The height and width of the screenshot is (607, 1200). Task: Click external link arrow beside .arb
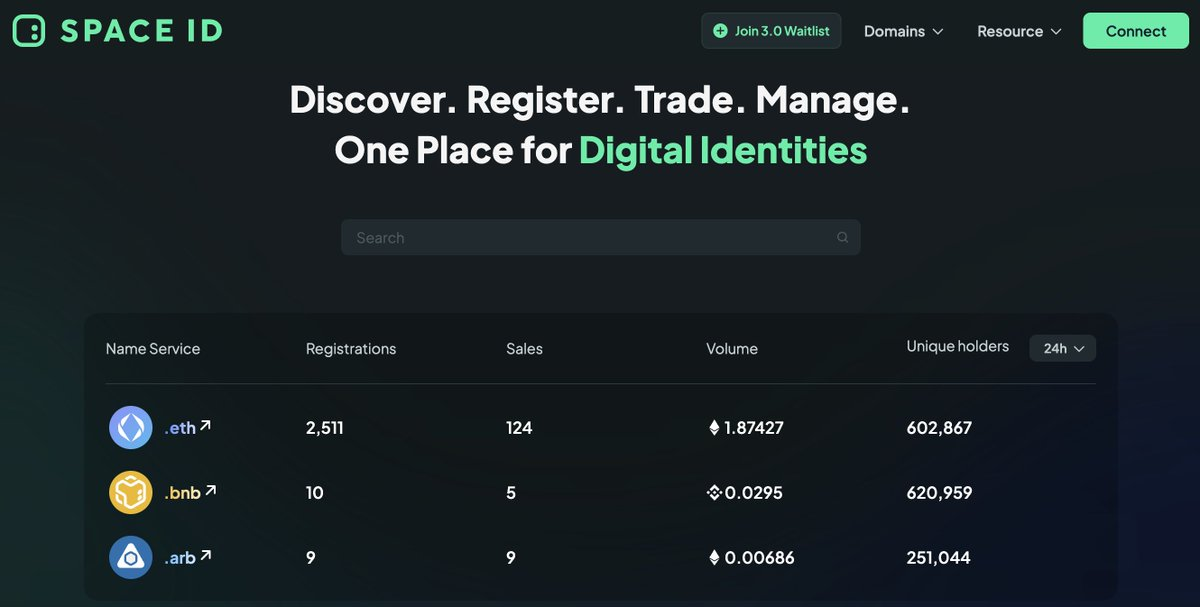coord(205,556)
